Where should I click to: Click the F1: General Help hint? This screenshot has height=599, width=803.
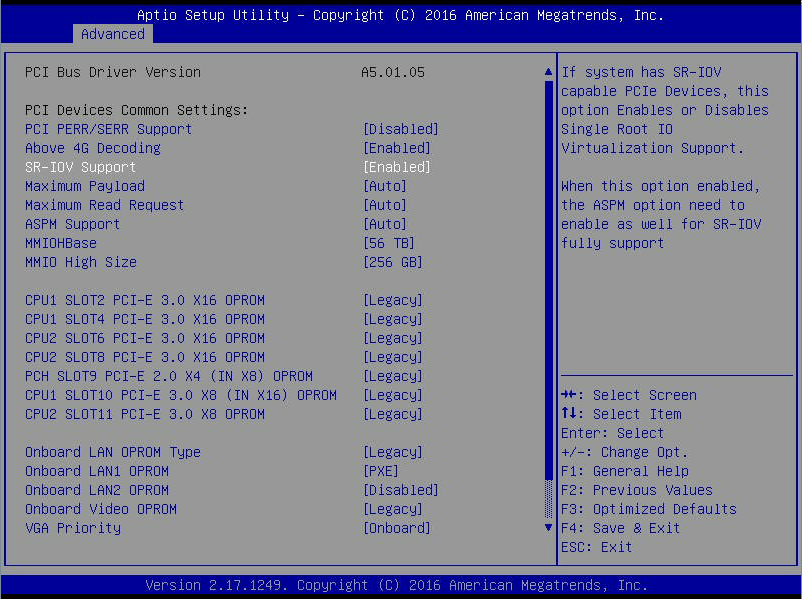[x=625, y=471]
